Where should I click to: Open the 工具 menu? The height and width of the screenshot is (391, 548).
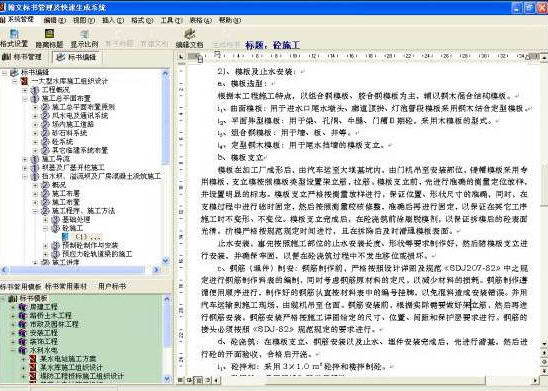click(171, 20)
